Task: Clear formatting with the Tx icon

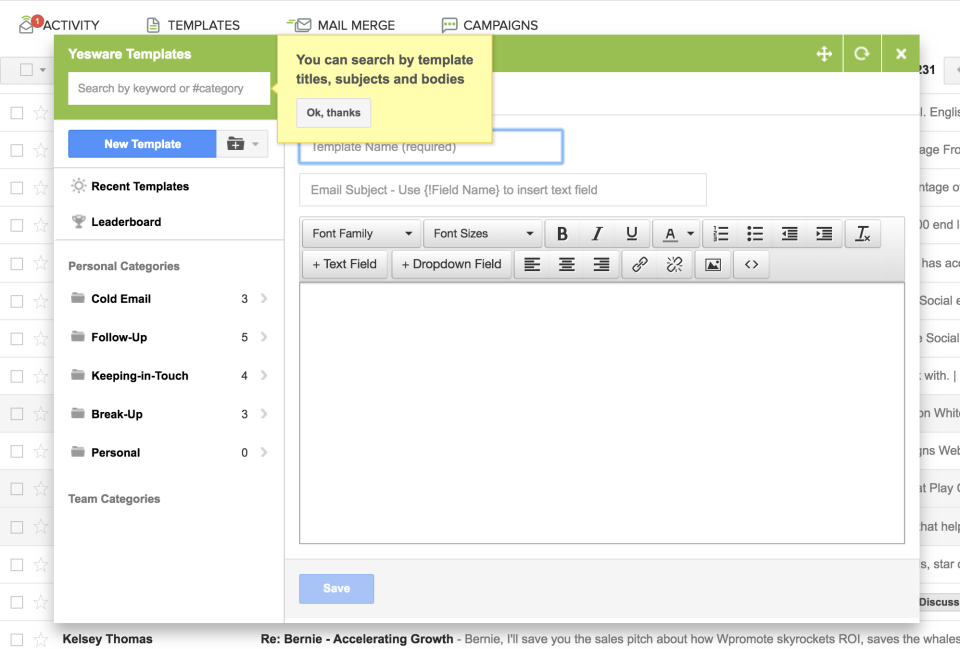Action: pyautogui.click(x=862, y=234)
